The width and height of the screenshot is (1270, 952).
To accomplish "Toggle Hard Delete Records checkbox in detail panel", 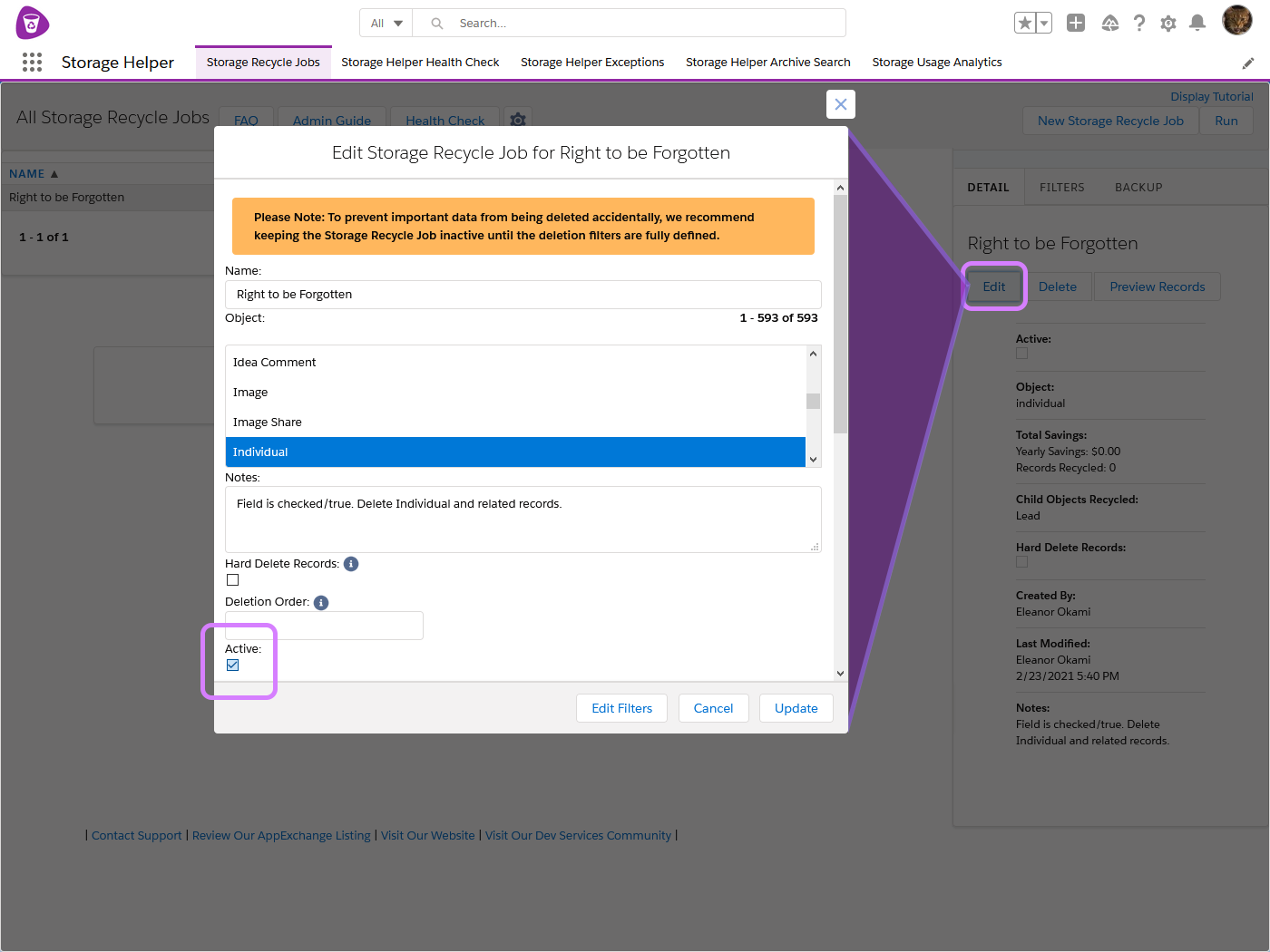I will (1022, 562).
